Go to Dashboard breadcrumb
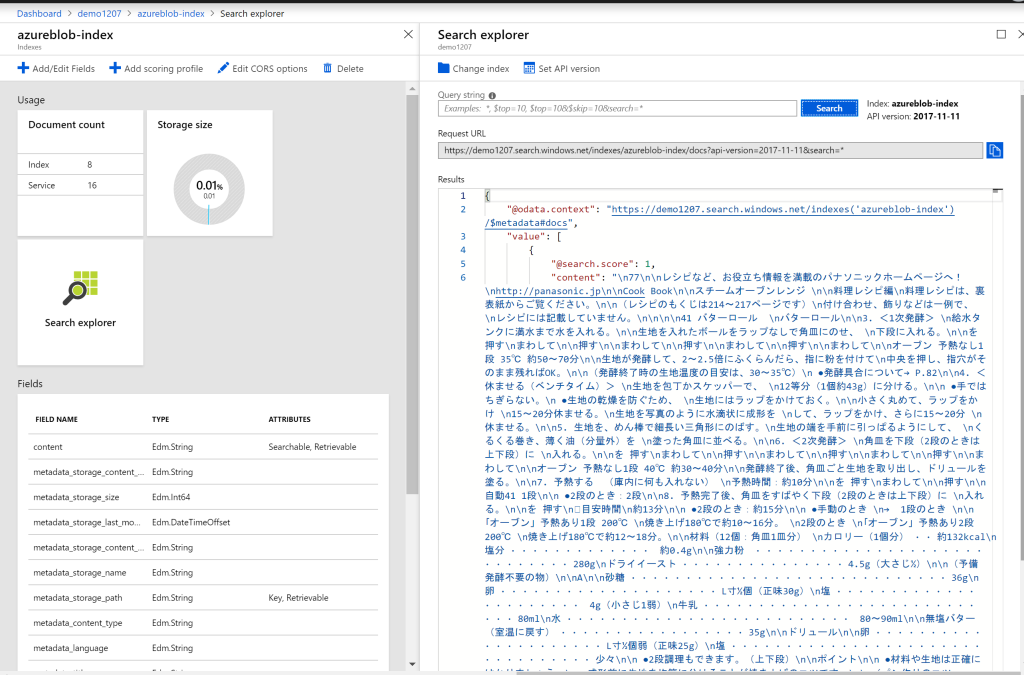The width and height of the screenshot is (1024, 675). [x=38, y=14]
